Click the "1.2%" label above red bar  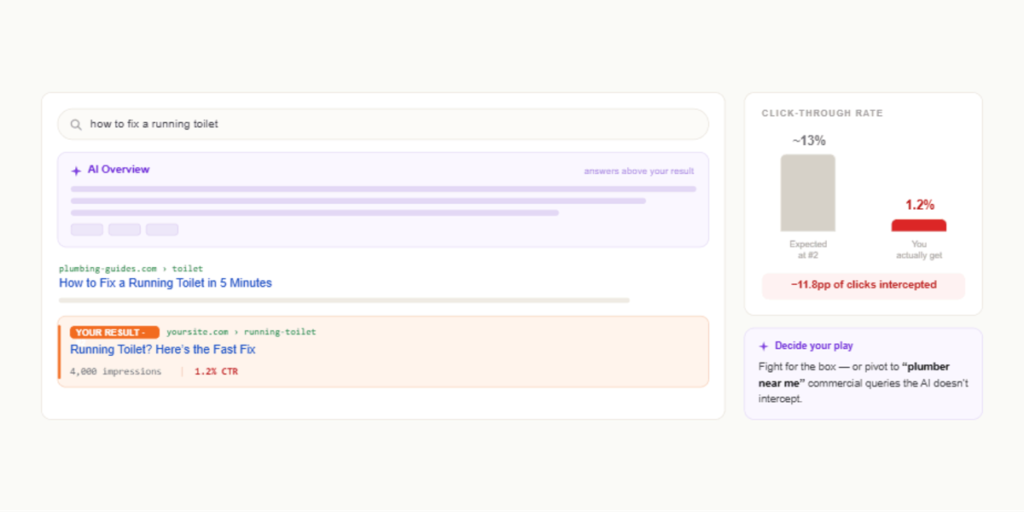(x=920, y=205)
